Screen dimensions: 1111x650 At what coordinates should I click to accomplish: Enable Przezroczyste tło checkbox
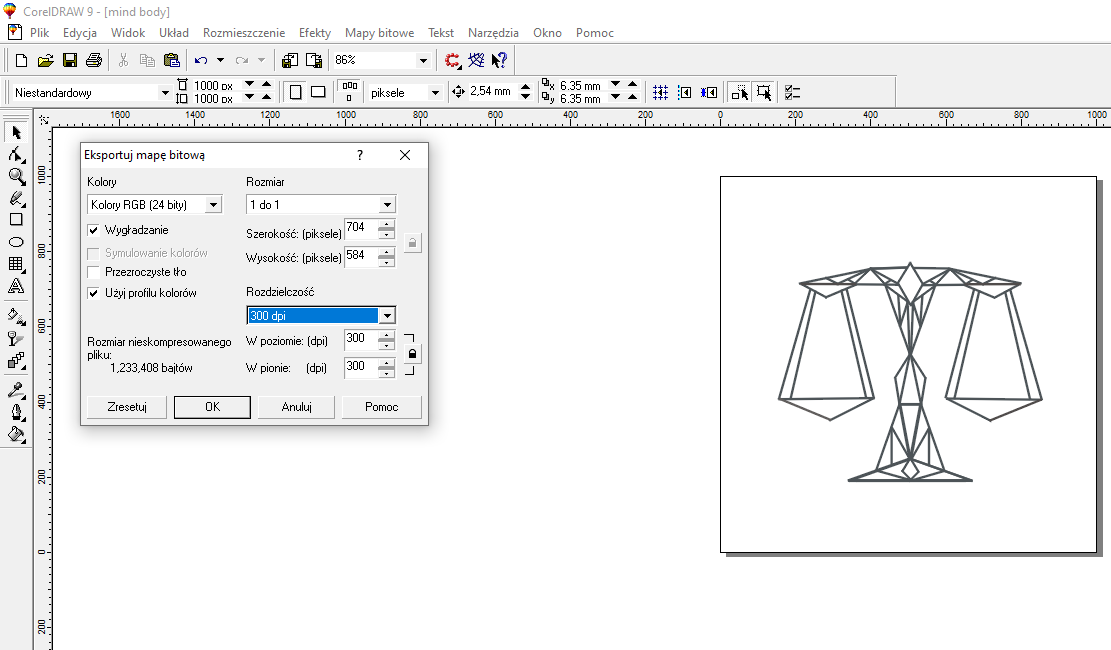tap(94, 272)
